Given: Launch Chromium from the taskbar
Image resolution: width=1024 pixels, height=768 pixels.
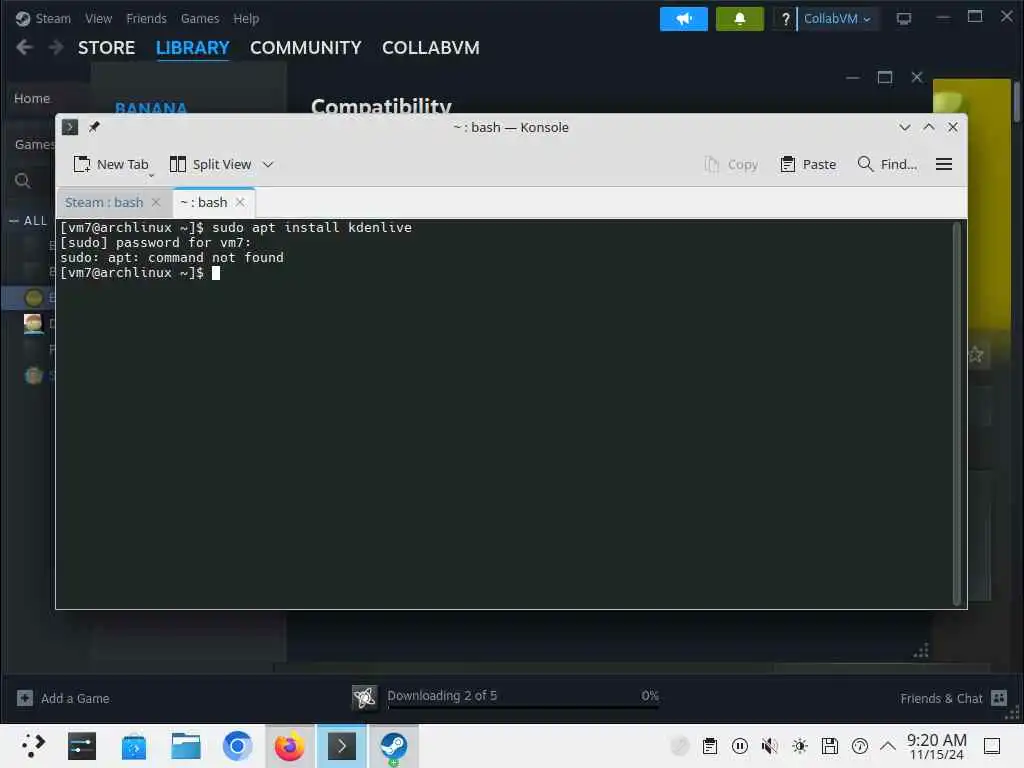Looking at the screenshot, I should coord(237,746).
